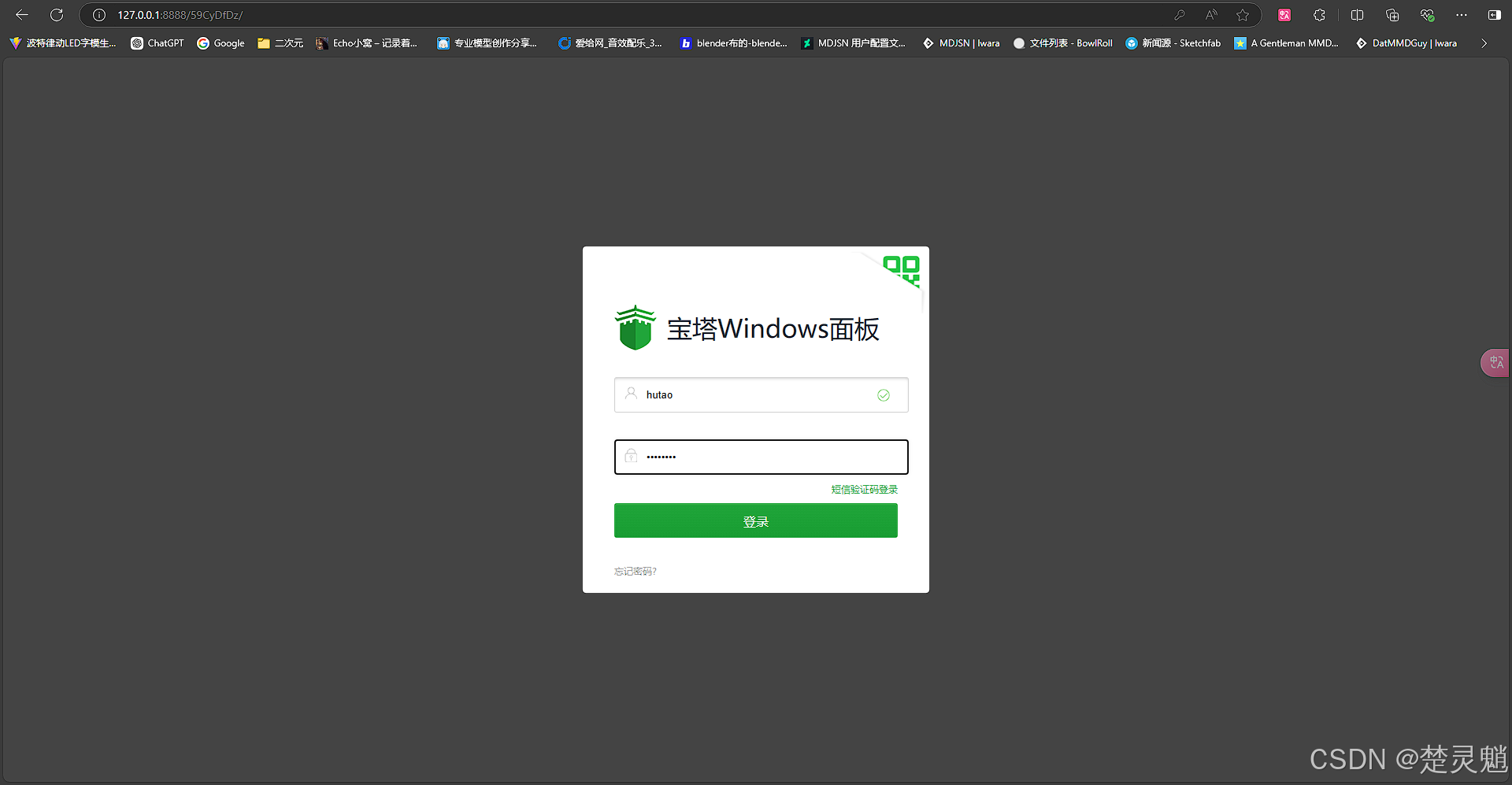Open the 忘记密码? forgot password link
The image size is (1512, 785).
click(x=635, y=572)
